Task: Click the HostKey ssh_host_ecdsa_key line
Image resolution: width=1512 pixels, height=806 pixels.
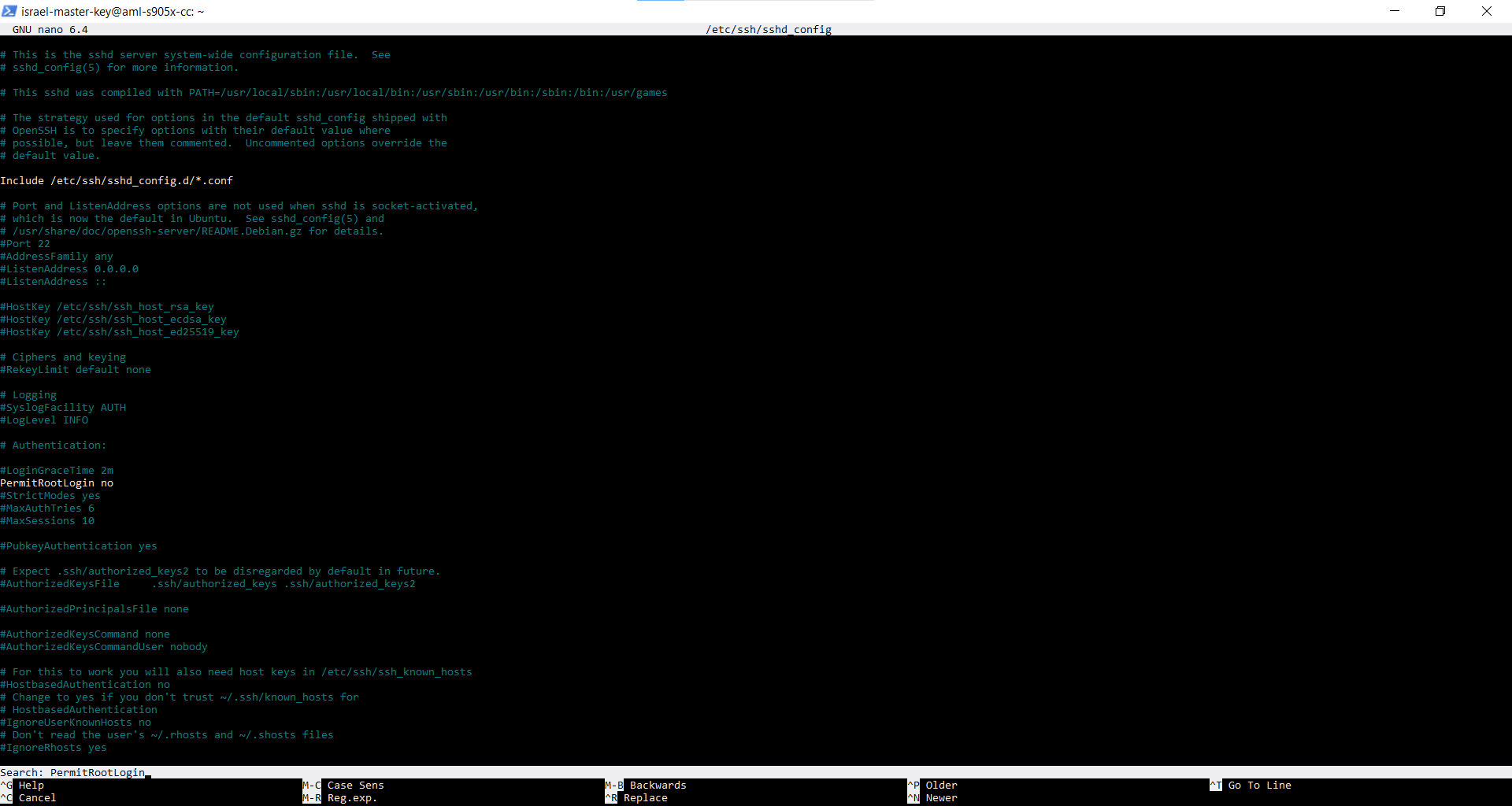Action: click(113, 319)
